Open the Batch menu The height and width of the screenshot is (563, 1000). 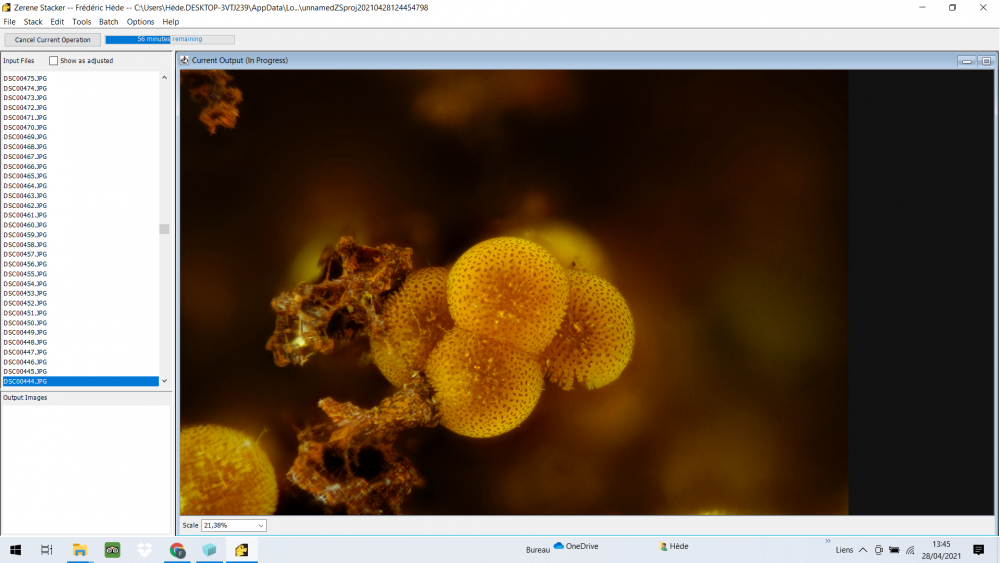108,21
